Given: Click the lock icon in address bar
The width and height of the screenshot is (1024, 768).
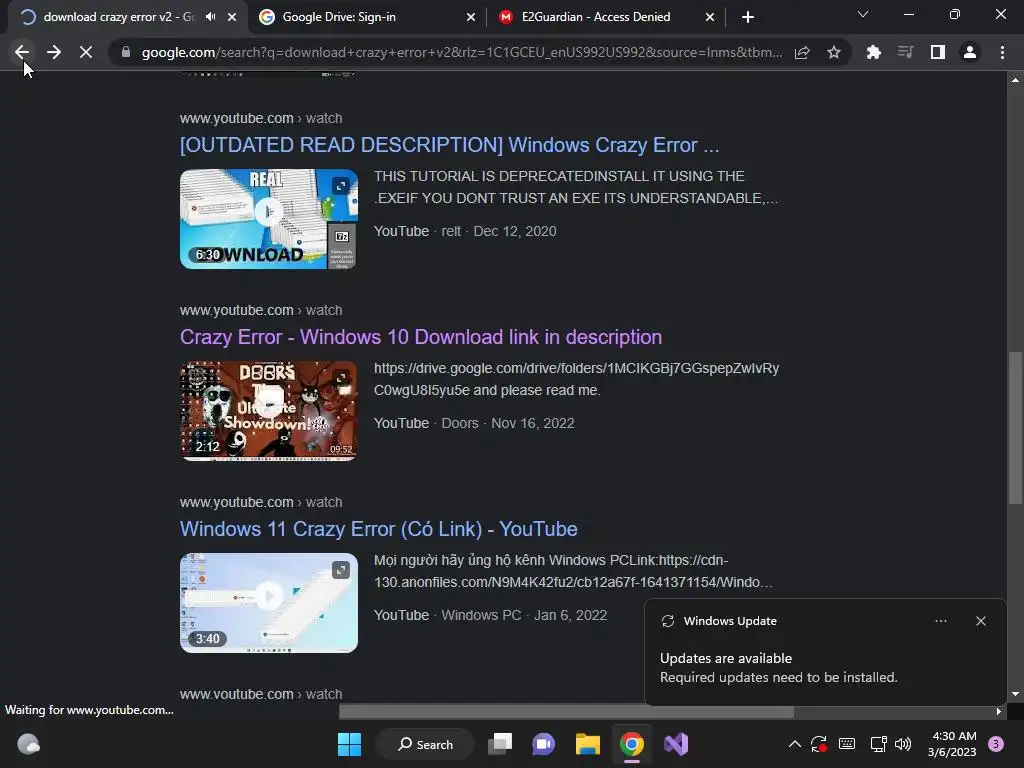Looking at the screenshot, I should click(x=126, y=52).
